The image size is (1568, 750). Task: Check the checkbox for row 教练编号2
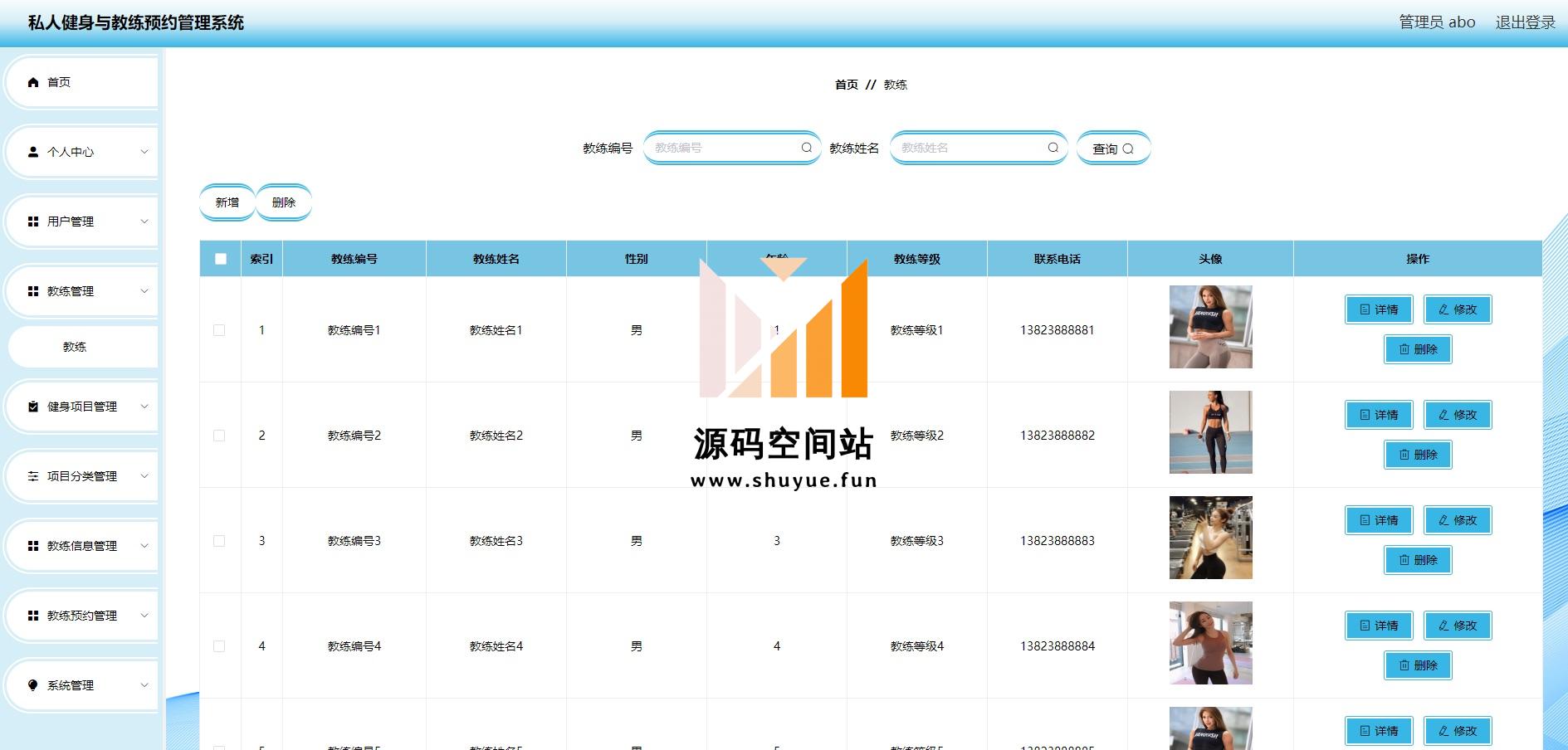(219, 436)
